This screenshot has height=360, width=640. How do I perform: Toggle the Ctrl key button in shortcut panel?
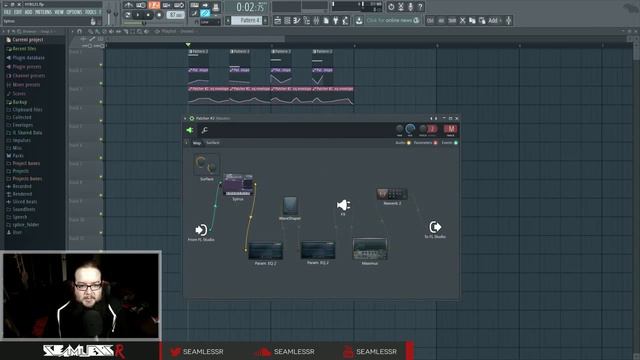pyautogui.click(x=430, y=20)
